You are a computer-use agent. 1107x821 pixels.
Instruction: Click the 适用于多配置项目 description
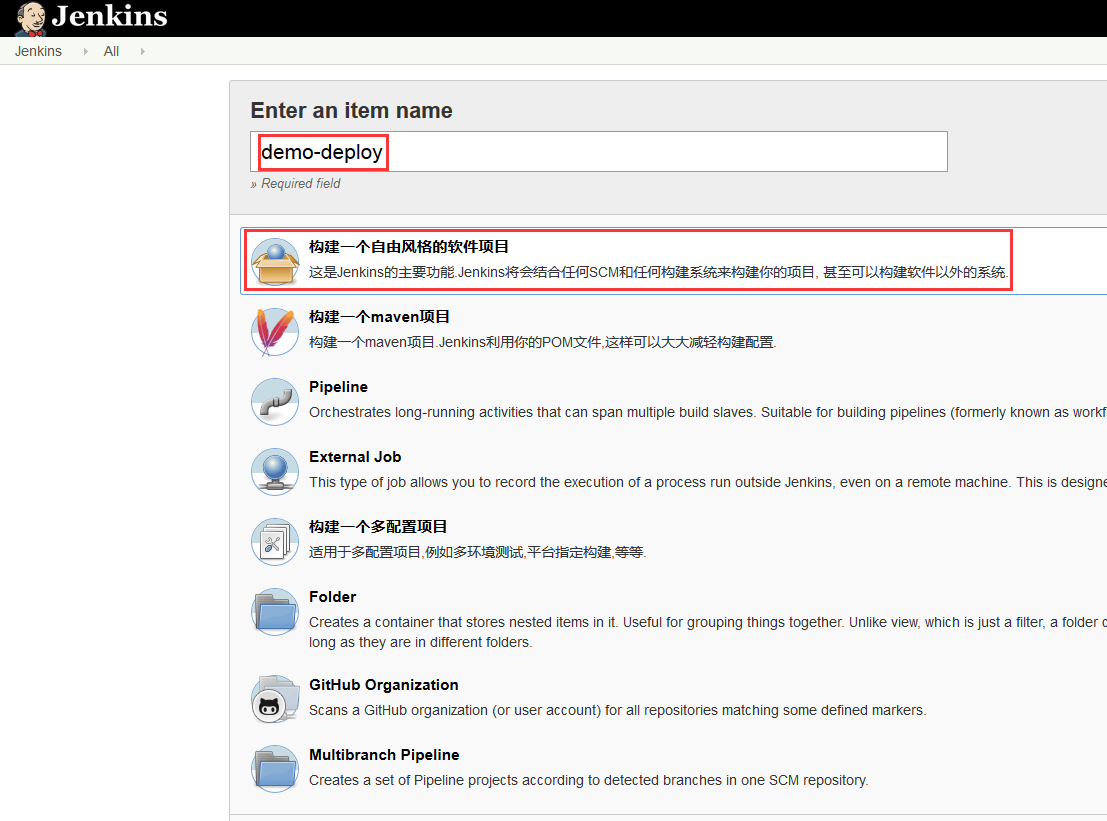pos(477,552)
